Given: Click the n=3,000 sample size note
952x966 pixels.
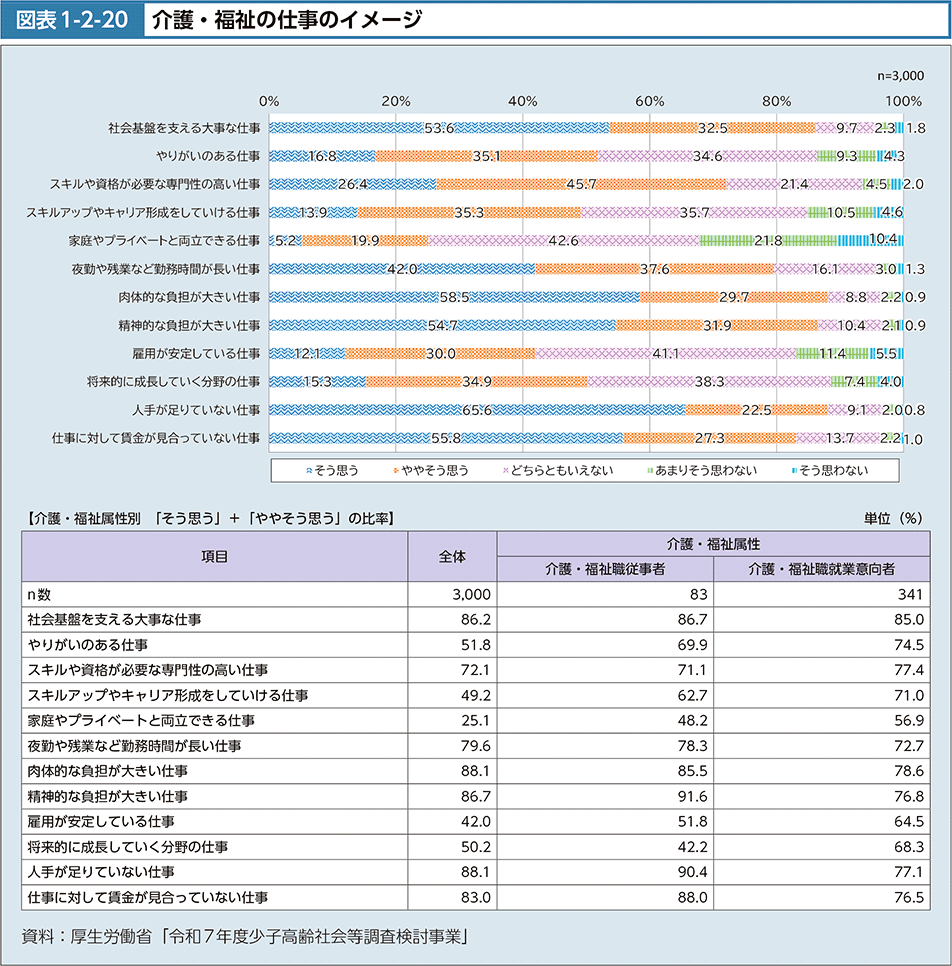Looking at the screenshot, I should (900, 76).
